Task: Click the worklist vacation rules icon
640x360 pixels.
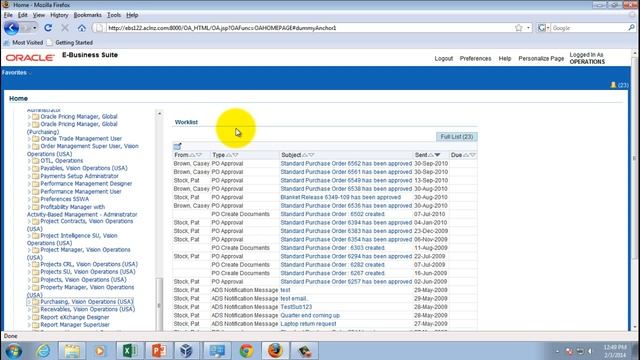Action: pyautogui.click(x=177, y=146)
